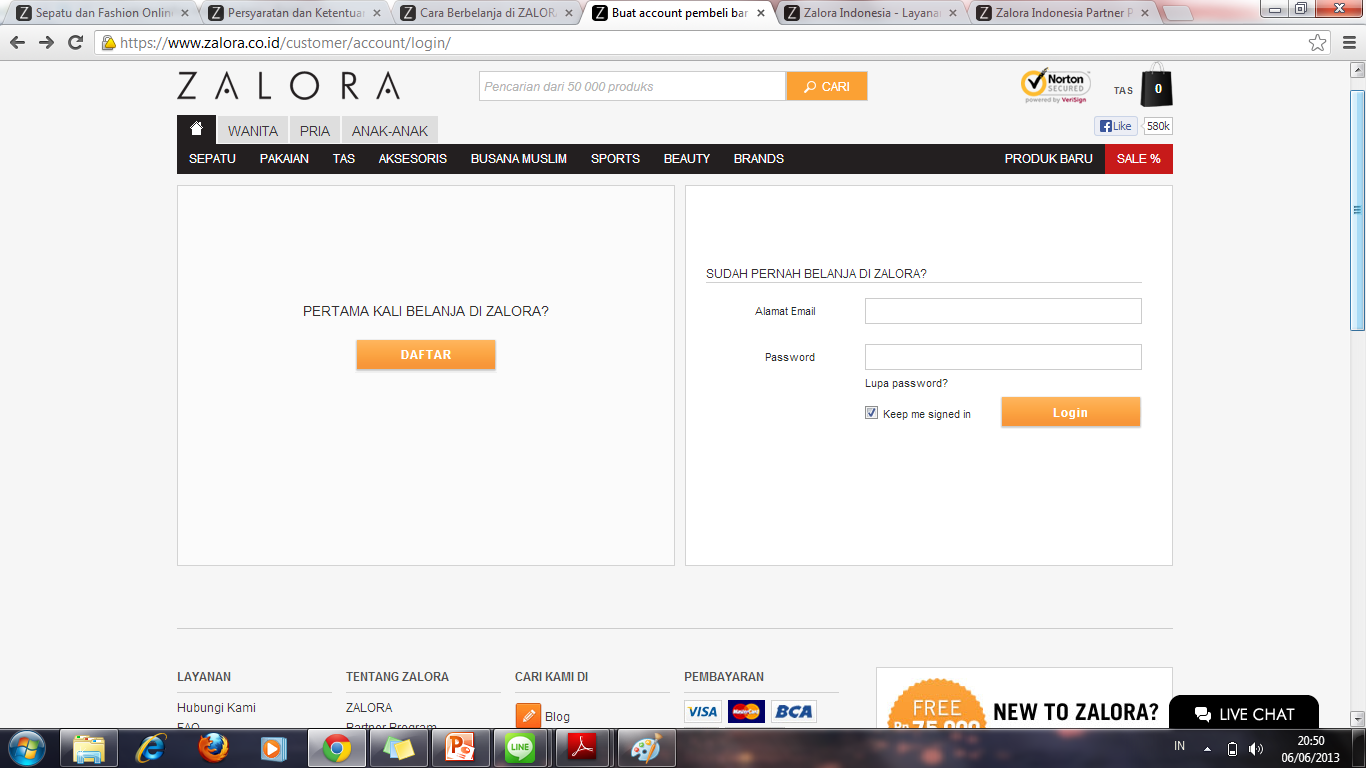Screen dimensions: 1366x768
Task: Click the Facebook Like button
Action: tap(1115, 125)
